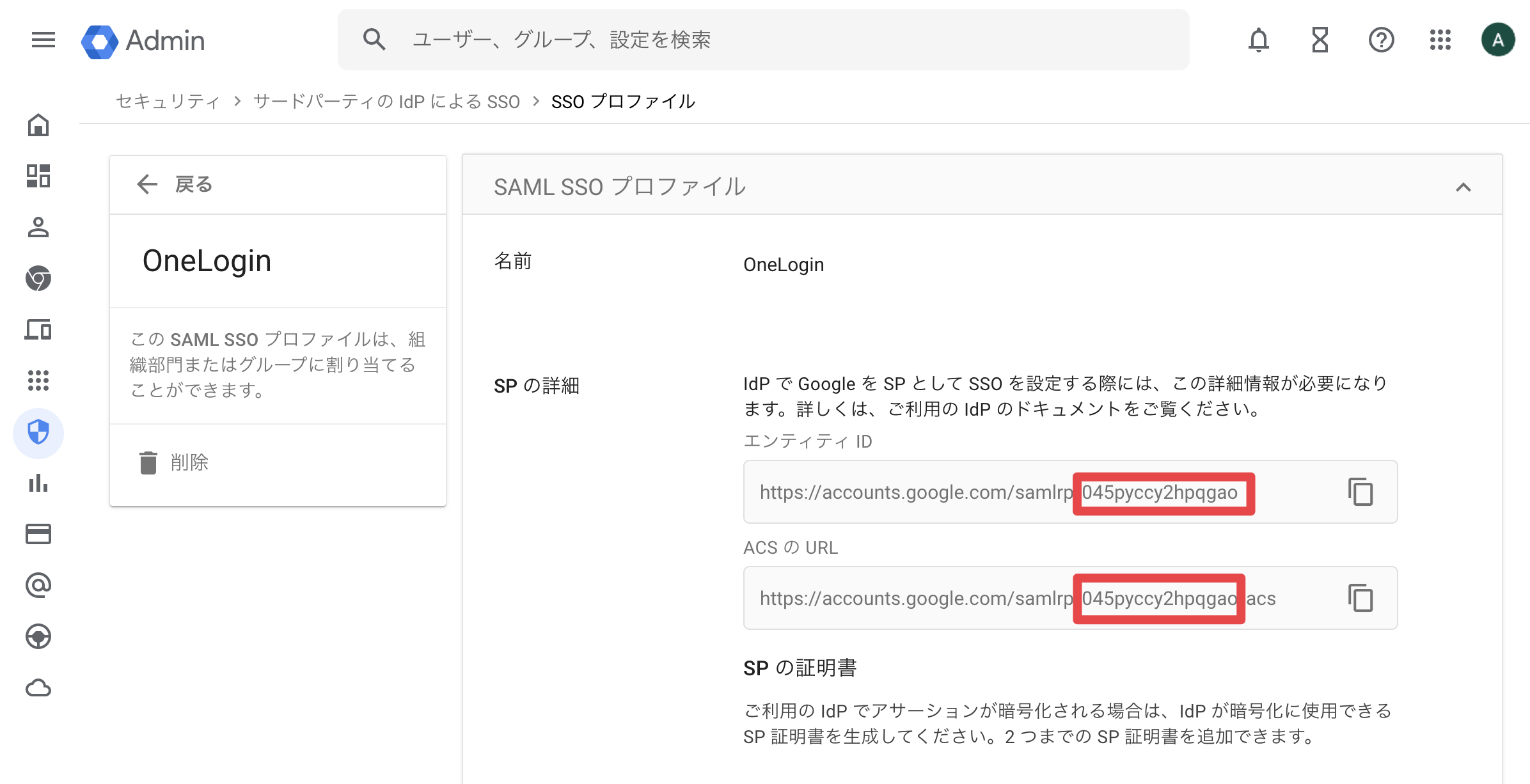
Task: Open the account avatar A
Action: [x=1497, y=40]
